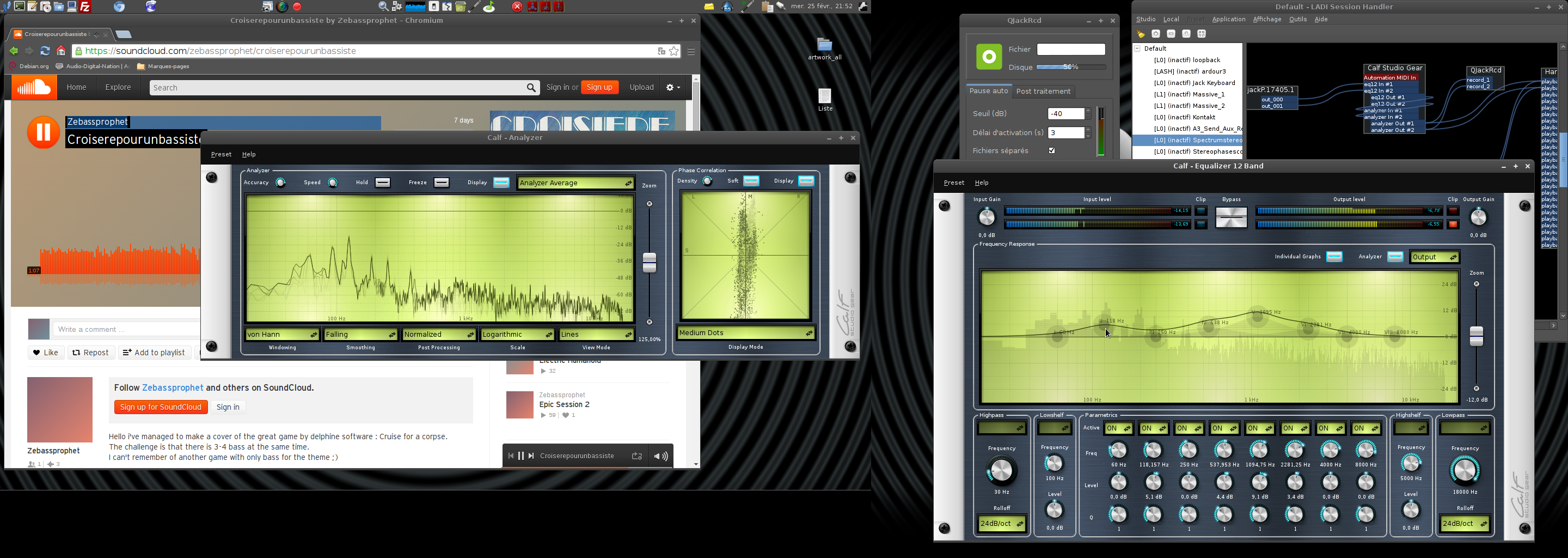Click Sign up for SoundCloud button
This screenshot has width=1568, height=558.
(x=161, y=407)
